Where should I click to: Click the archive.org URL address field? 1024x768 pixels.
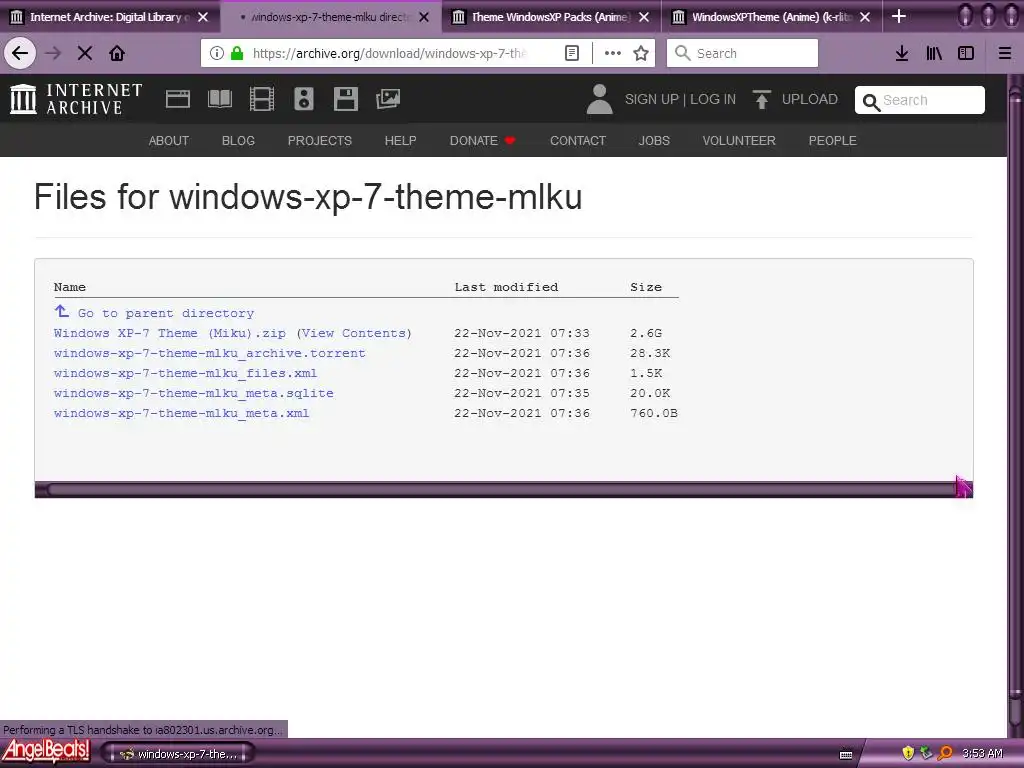click(389, 54)
